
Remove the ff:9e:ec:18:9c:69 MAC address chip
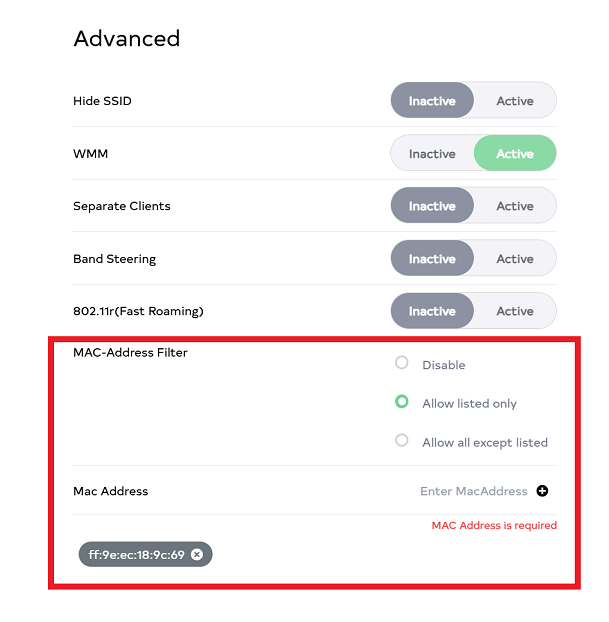(x=197, y=554)
